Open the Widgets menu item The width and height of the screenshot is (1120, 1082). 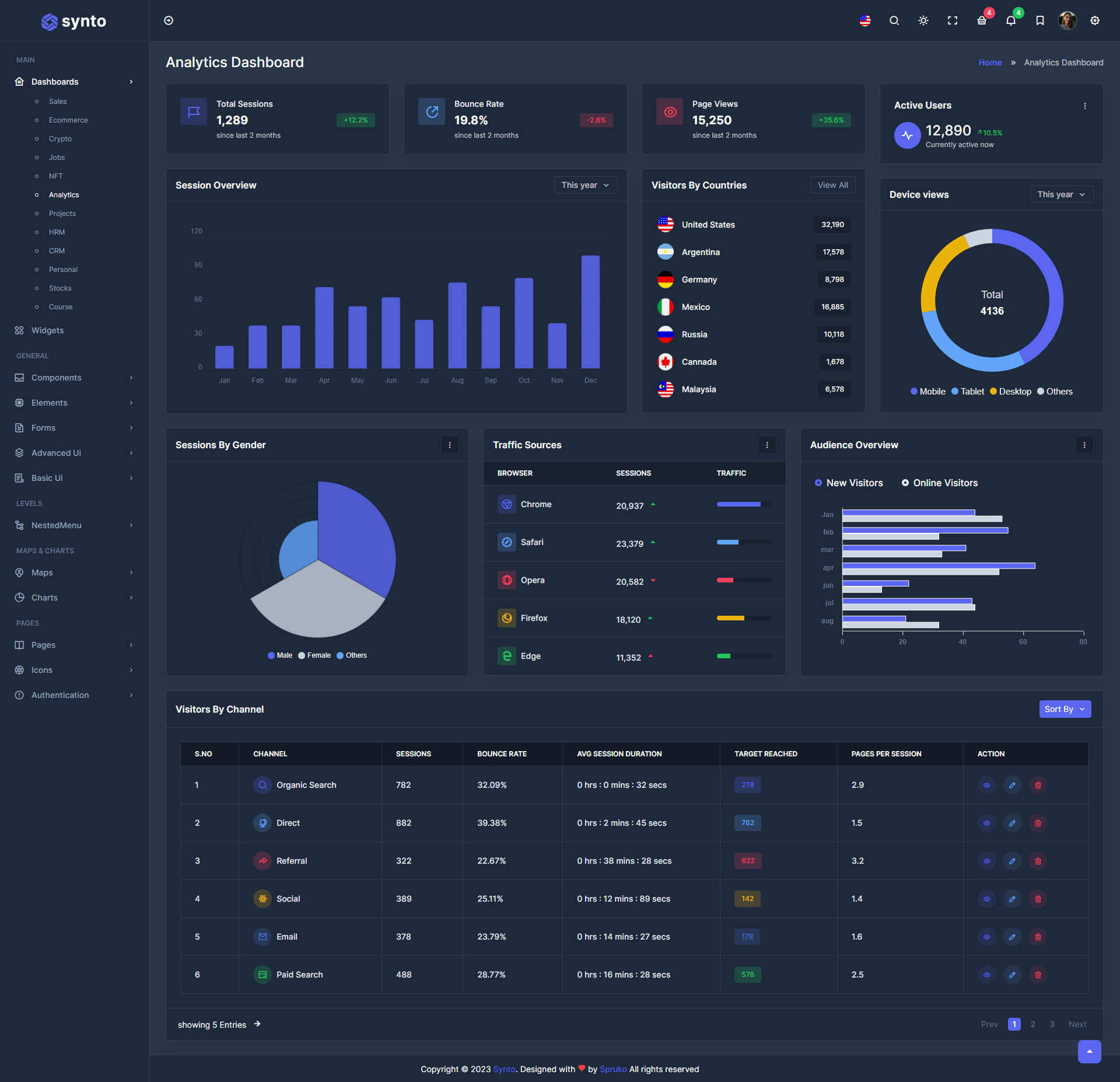coord(47,330)
